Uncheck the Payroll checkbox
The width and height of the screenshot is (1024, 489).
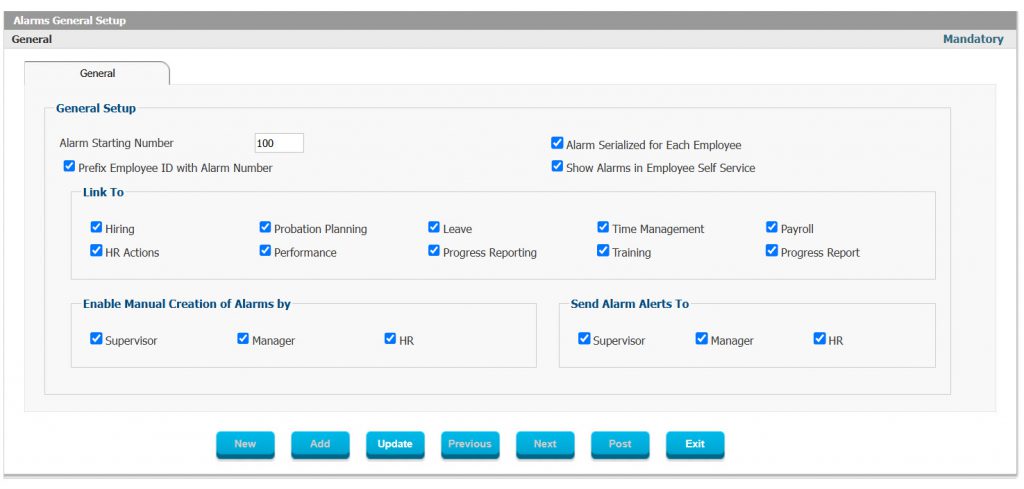tap(772, 227)
